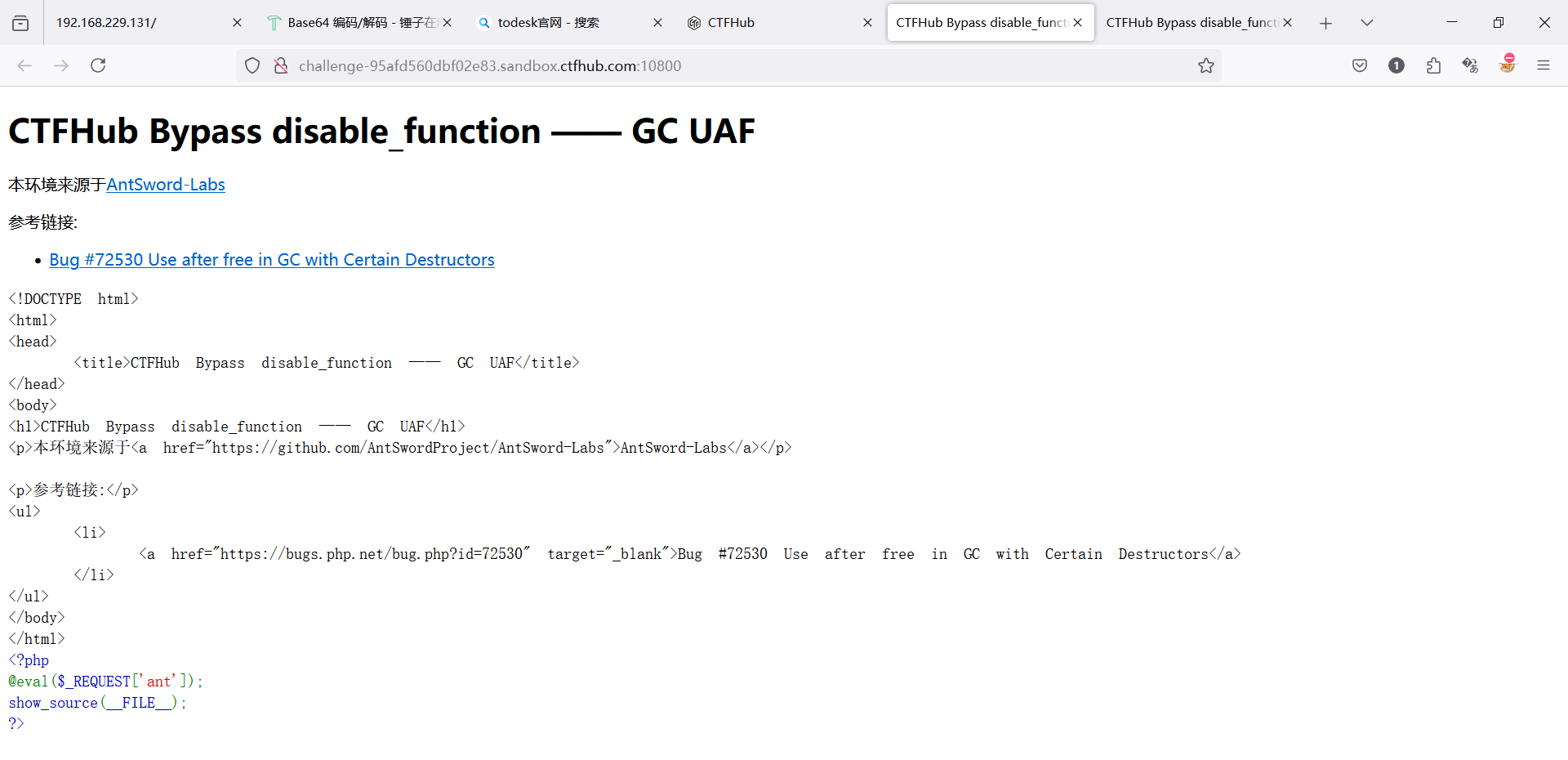Go back to the previous page

coord(24,65)
